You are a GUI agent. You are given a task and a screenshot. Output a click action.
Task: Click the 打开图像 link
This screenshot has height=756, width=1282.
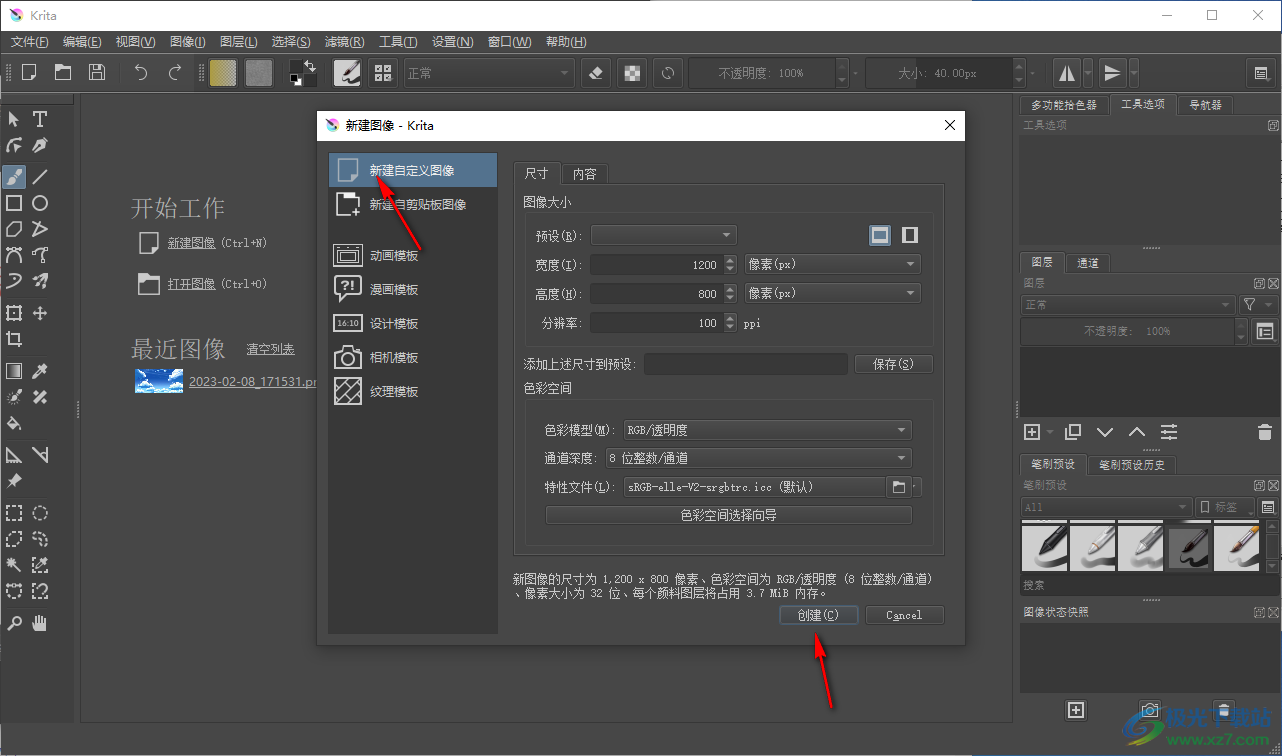point(192,284)
